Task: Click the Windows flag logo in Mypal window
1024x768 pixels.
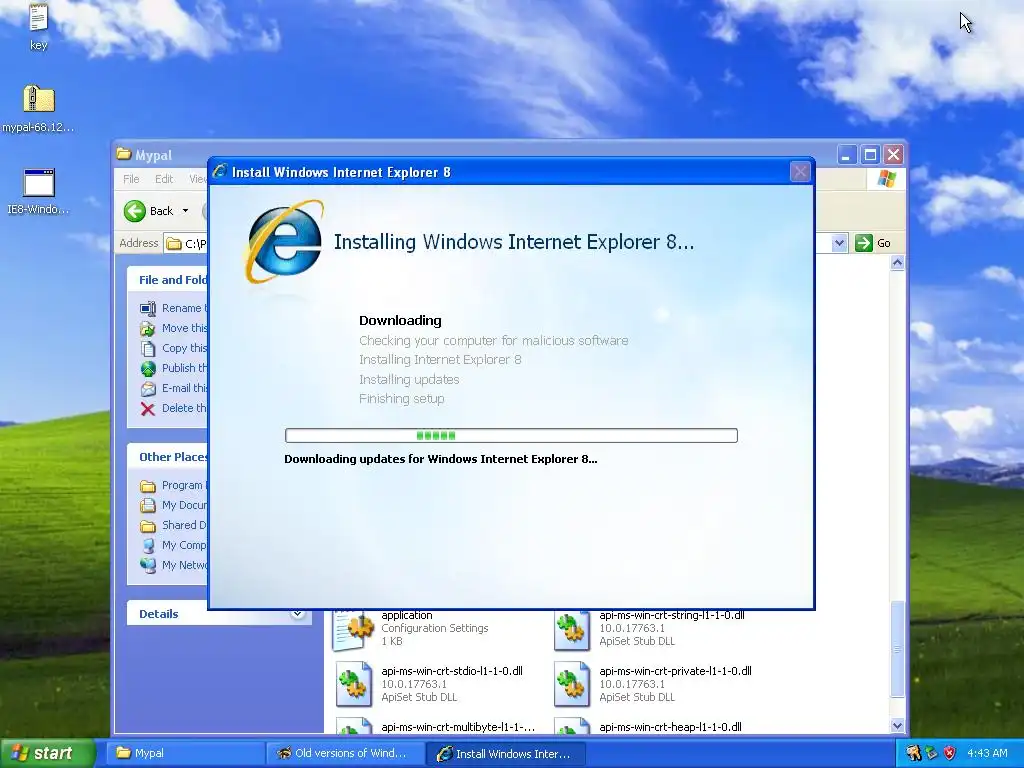Action: (x=886, y=178)
